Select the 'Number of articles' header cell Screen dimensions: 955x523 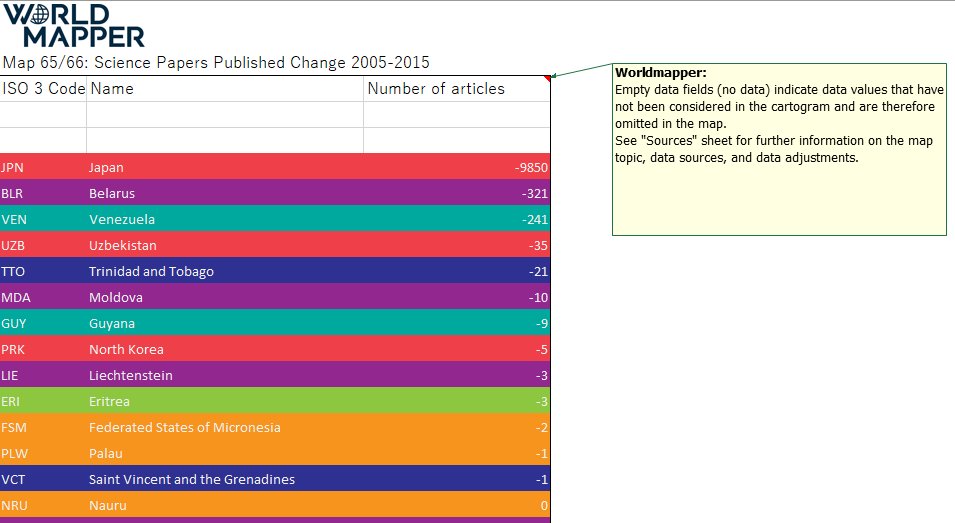point(457,89)
